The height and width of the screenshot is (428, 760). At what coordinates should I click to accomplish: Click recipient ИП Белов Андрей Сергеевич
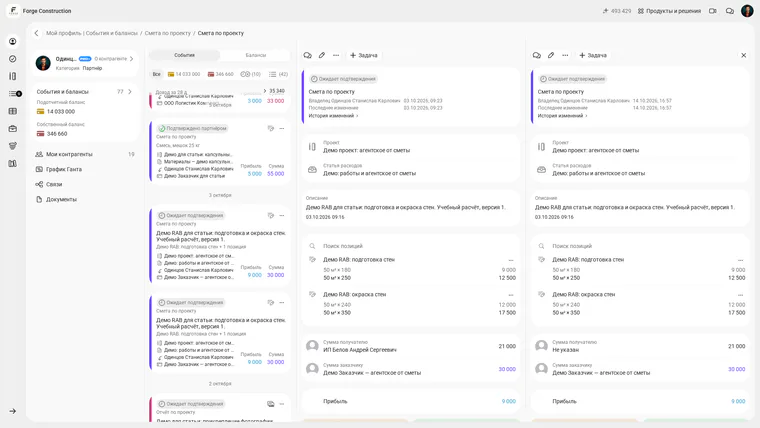pyautogui.click(x=360, y=350)
